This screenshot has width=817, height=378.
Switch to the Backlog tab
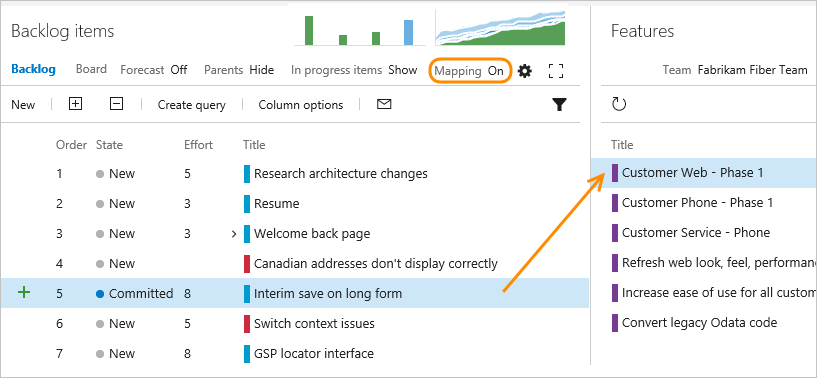tap(33, 69)
